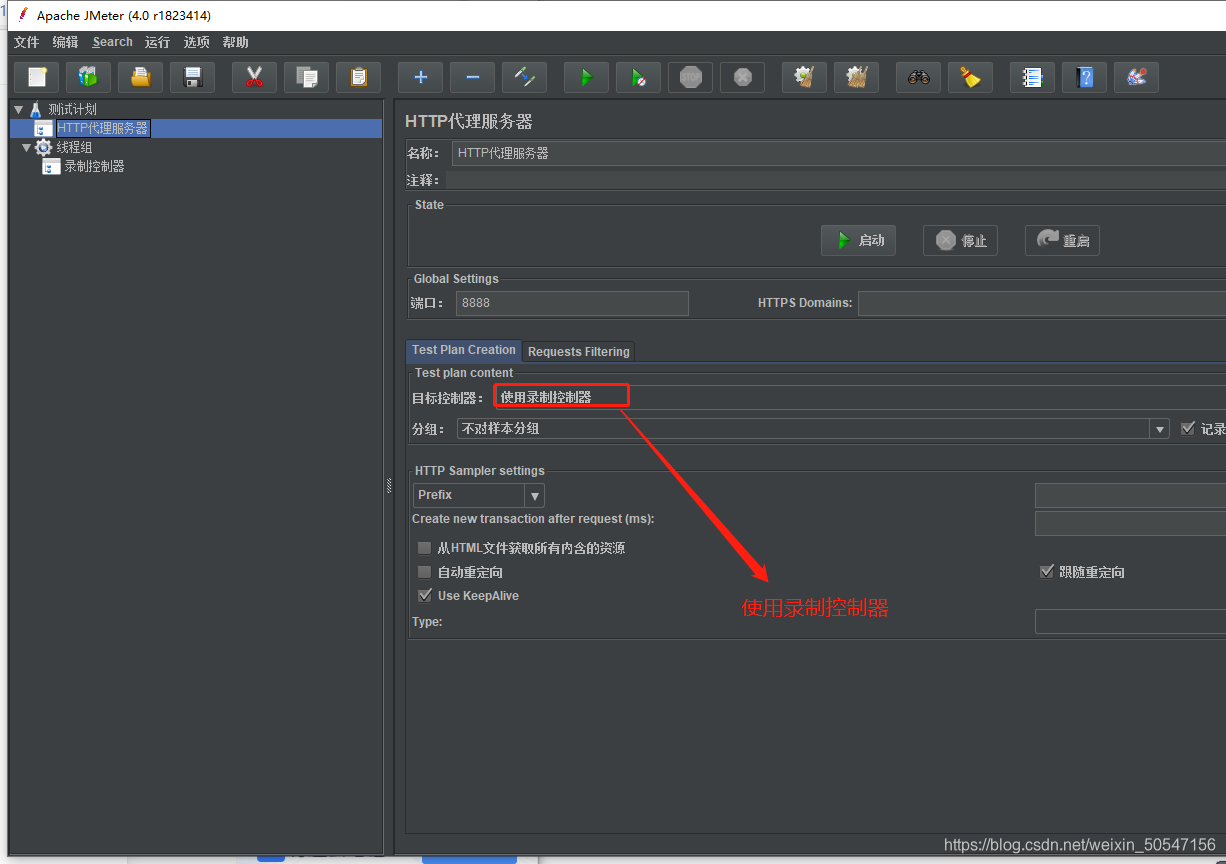Image resolution: width=1226 pixels, height=864 pixels.
Task: Click the 名称 input field
Action: click(x=838, y=153)
